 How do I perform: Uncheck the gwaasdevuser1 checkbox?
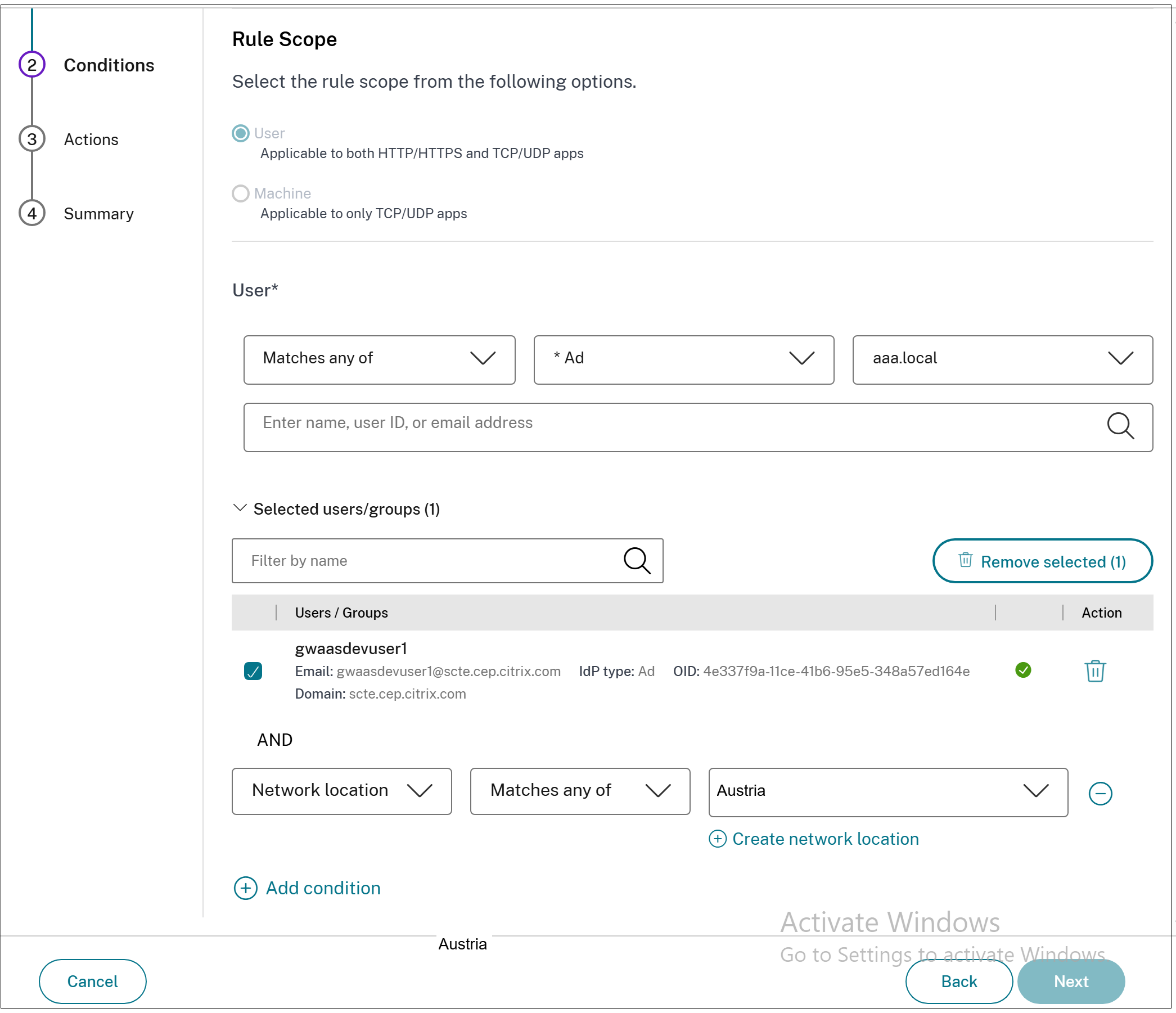[x=254, y=673]
